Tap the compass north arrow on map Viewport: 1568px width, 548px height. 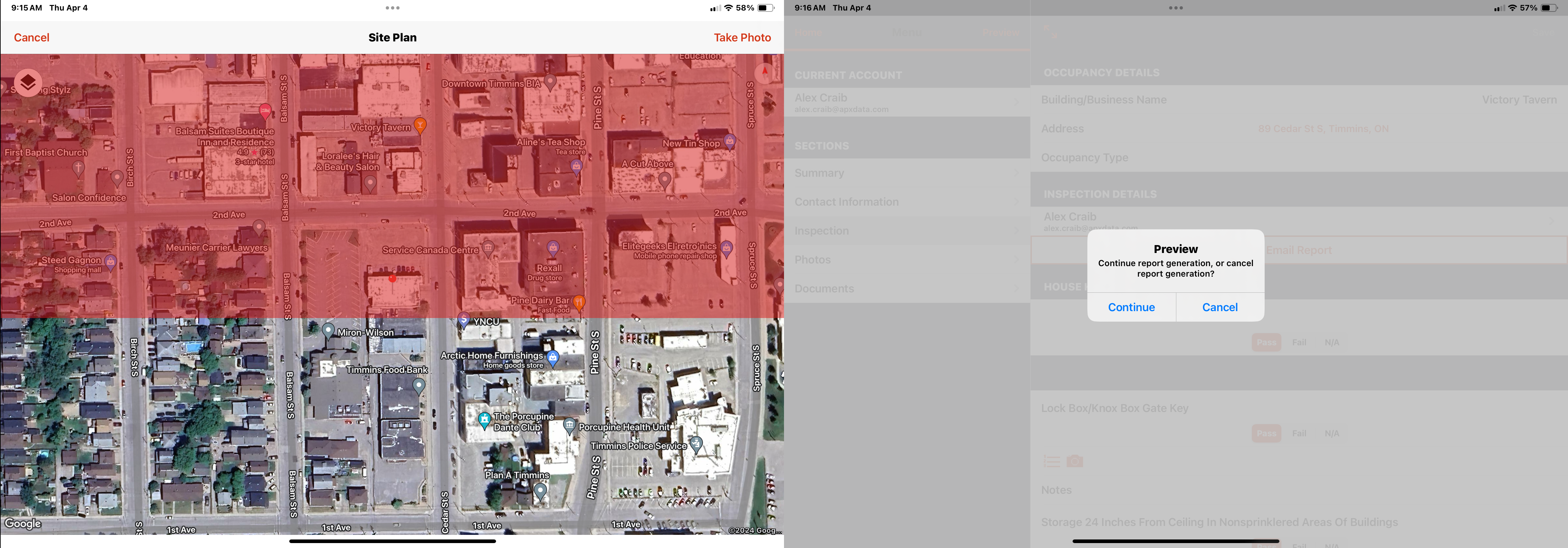pos(765,73)
